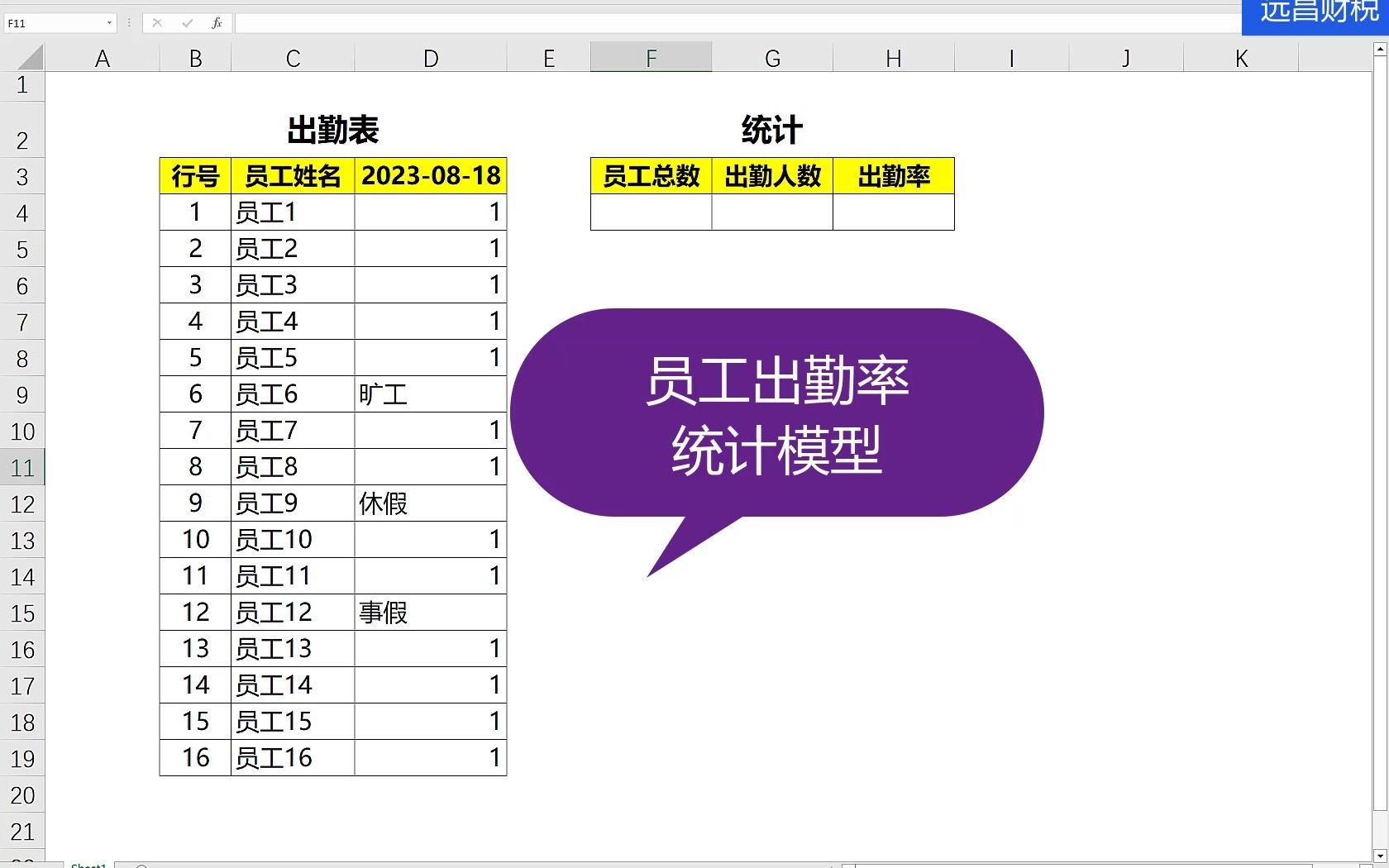Select column J header
The width and height of the screenshot is (1389, 868).
pos(1126,58)
